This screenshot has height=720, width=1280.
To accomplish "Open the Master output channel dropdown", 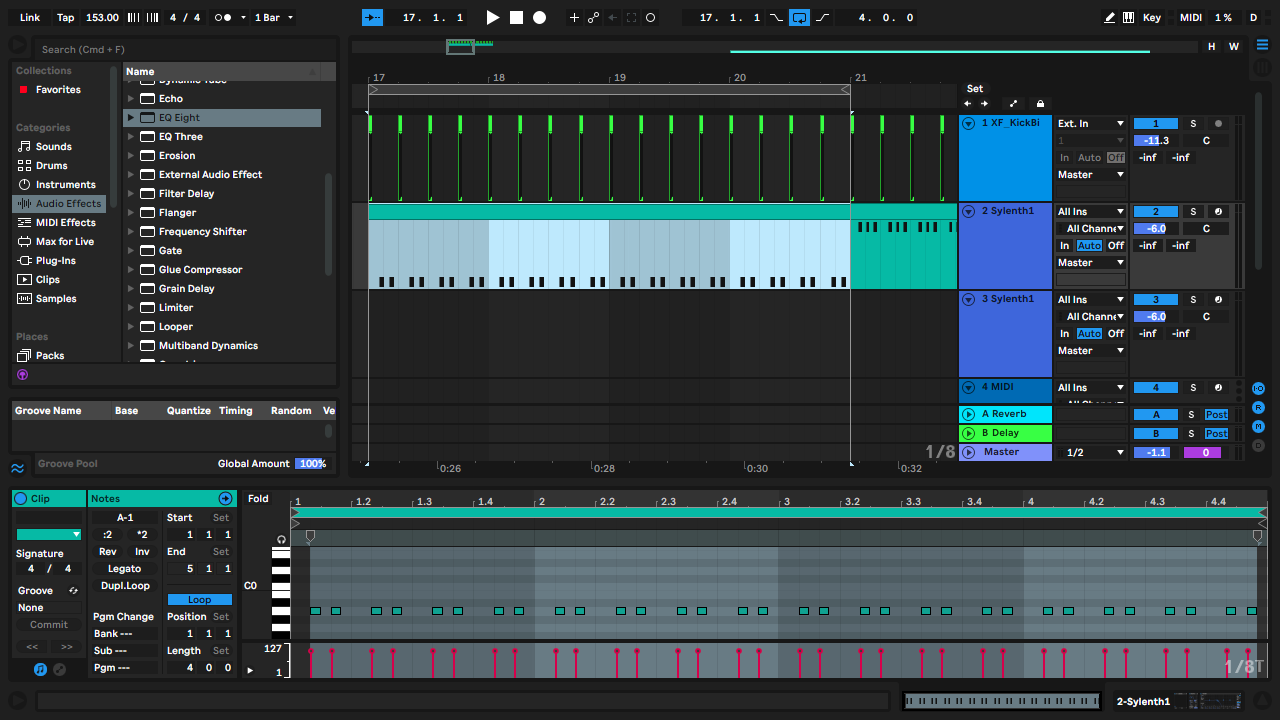I will [1090, 453].
